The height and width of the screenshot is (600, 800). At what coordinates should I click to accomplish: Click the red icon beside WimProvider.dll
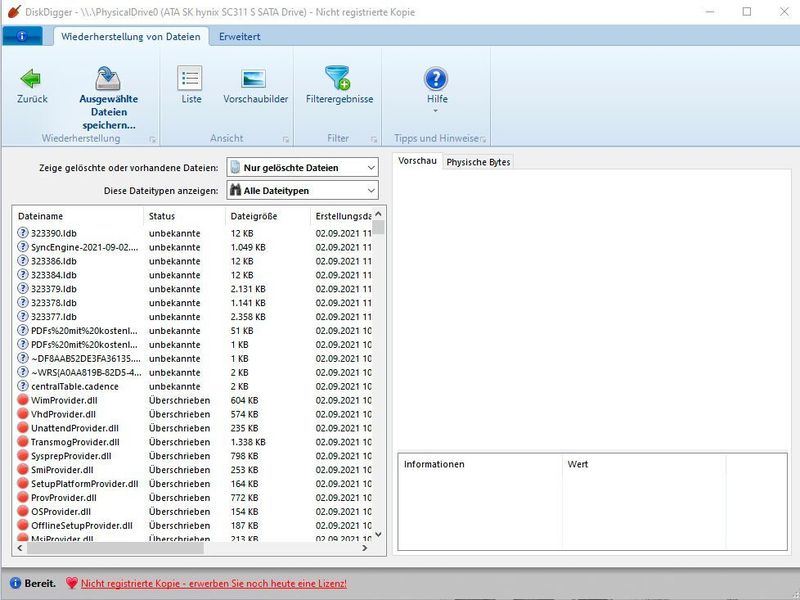tap(23, 400)
